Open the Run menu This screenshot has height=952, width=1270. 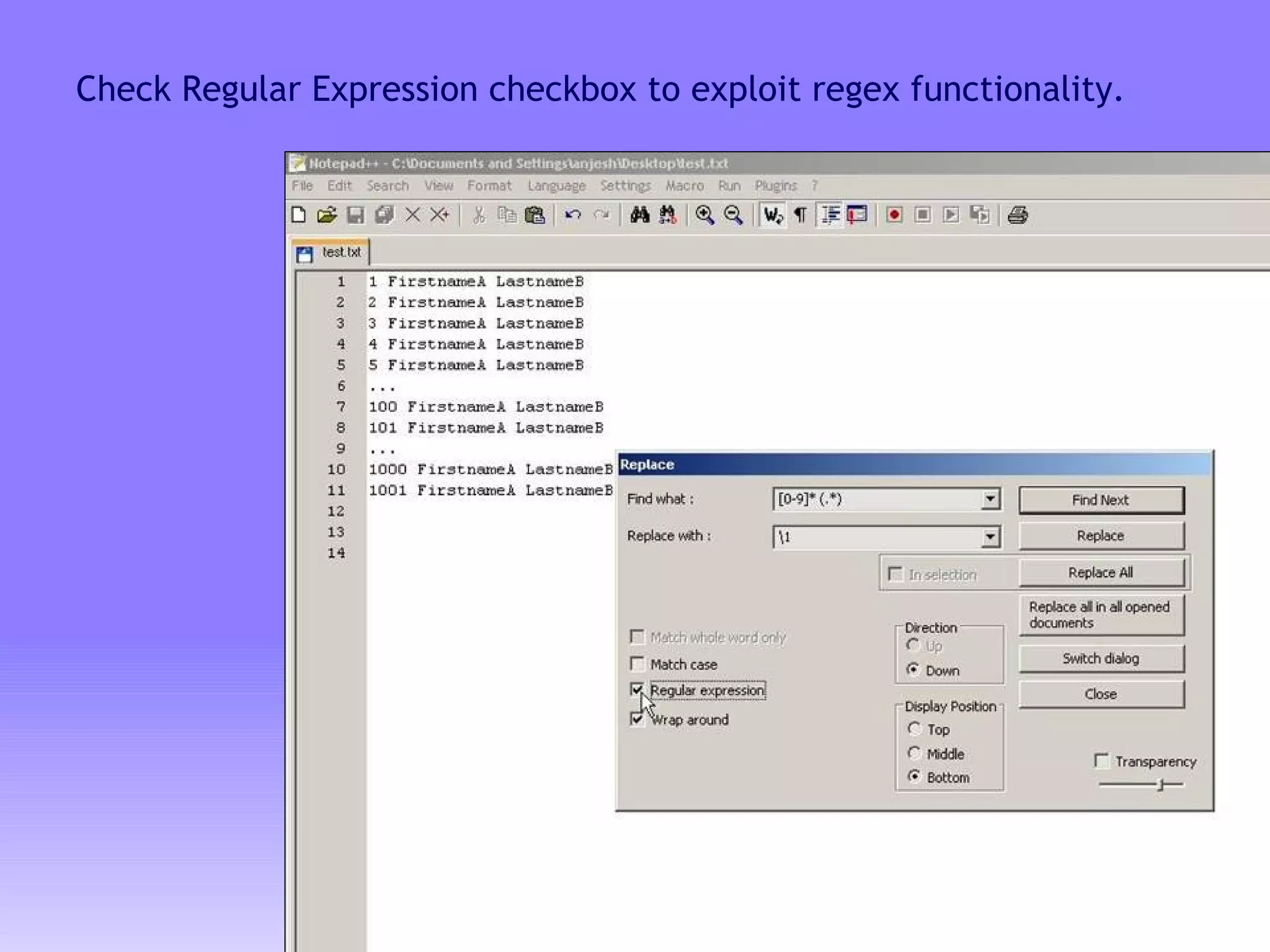[729, 185]
